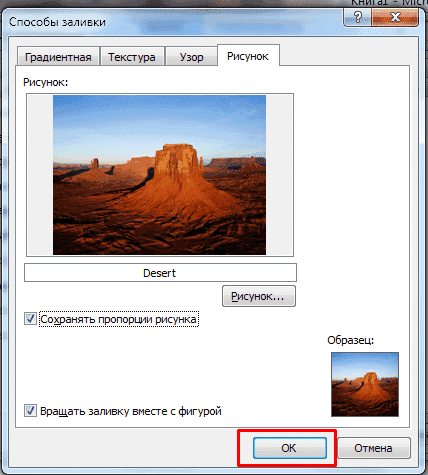Click the Desert picture name field
Image resolution: width=428 pixels, height=475 pixels.
click(160, 273)
